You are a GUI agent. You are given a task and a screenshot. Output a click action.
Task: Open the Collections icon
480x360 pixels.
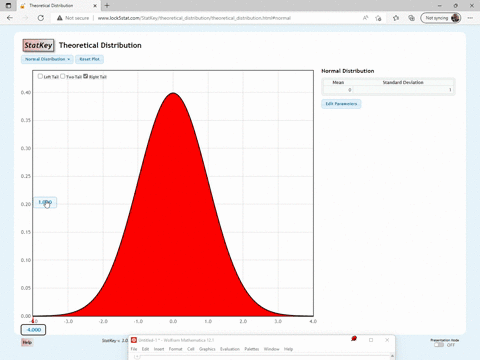click(x=411, y=18)
